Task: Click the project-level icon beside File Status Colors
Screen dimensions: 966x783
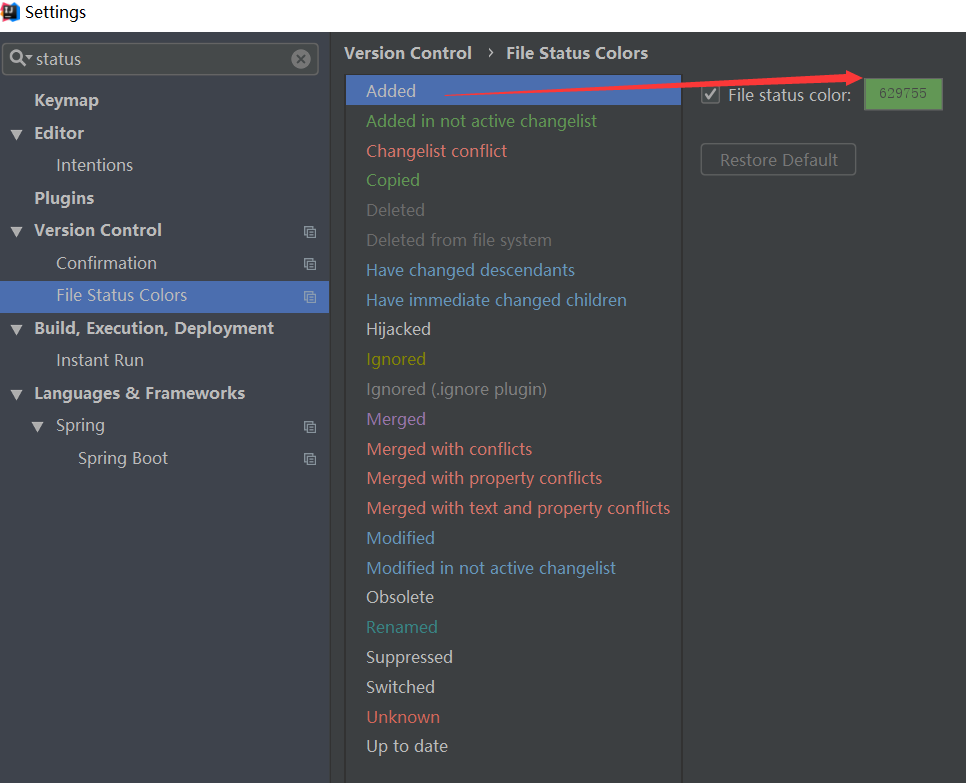Action: (x=310, y=297)
